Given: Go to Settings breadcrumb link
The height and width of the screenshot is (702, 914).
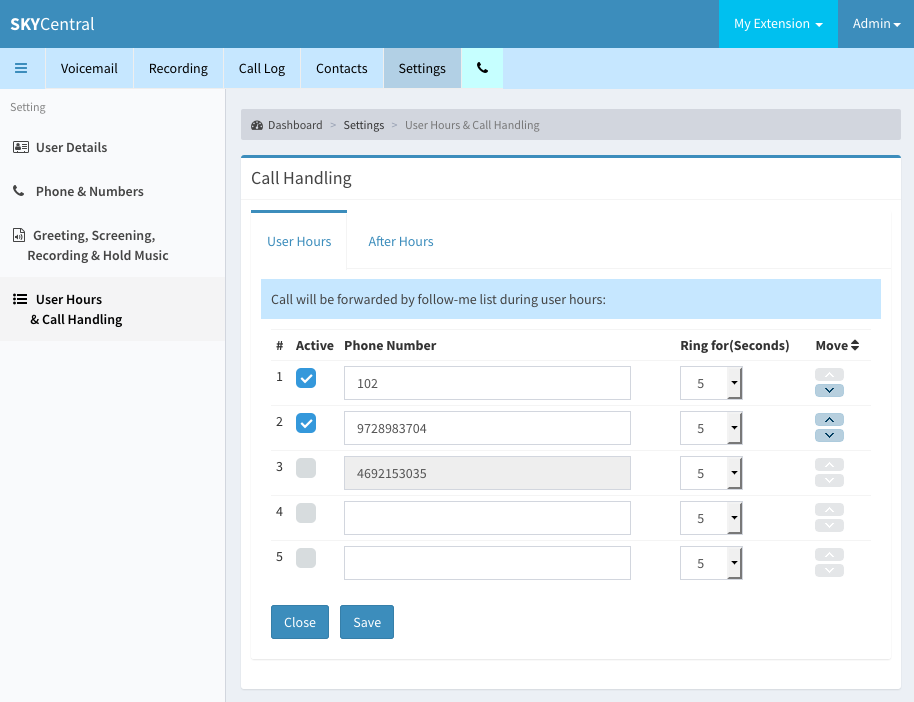Looking at the screenshot, I should pos(364,125).
